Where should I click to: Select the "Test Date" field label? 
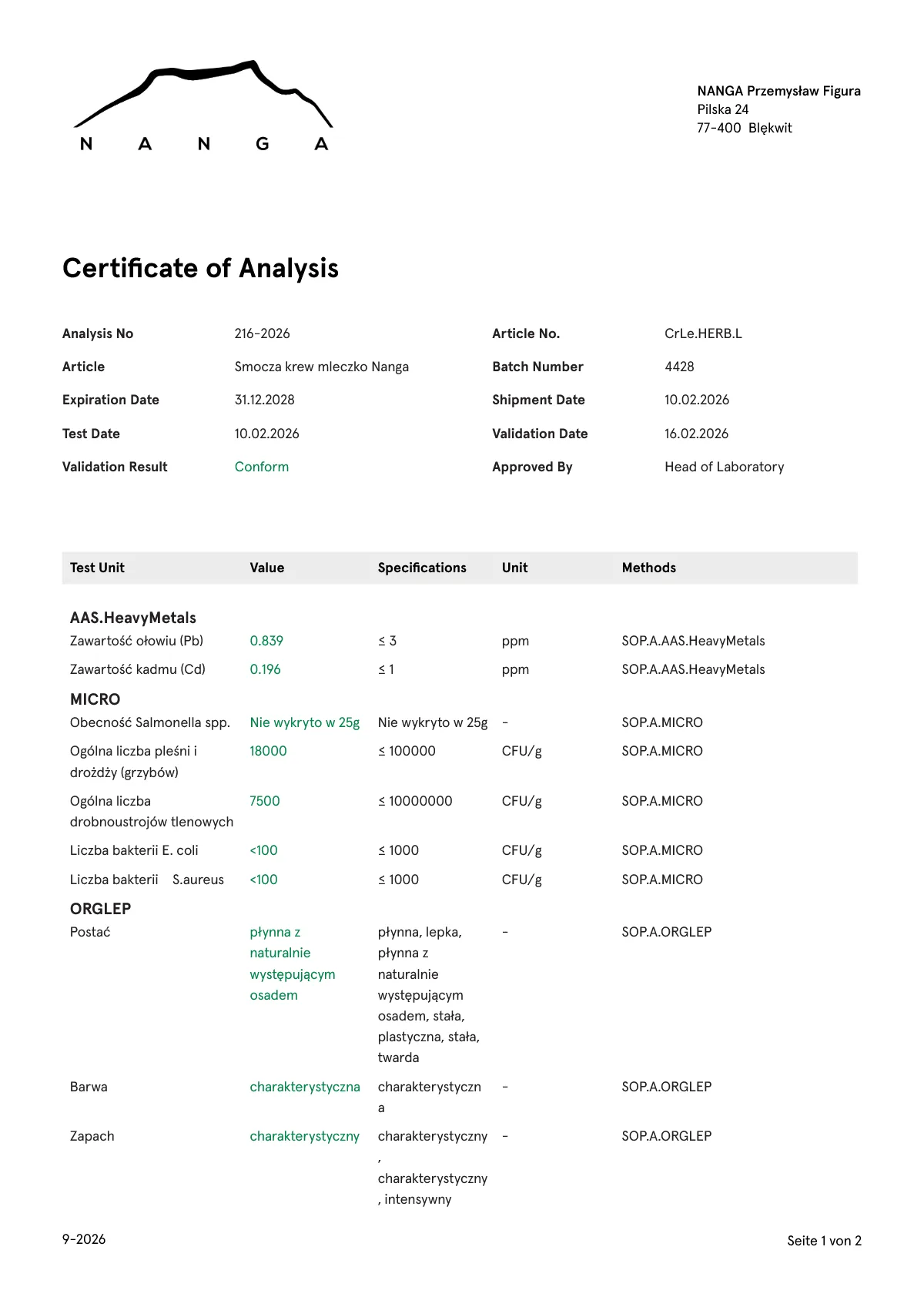(x=91, y=434)
